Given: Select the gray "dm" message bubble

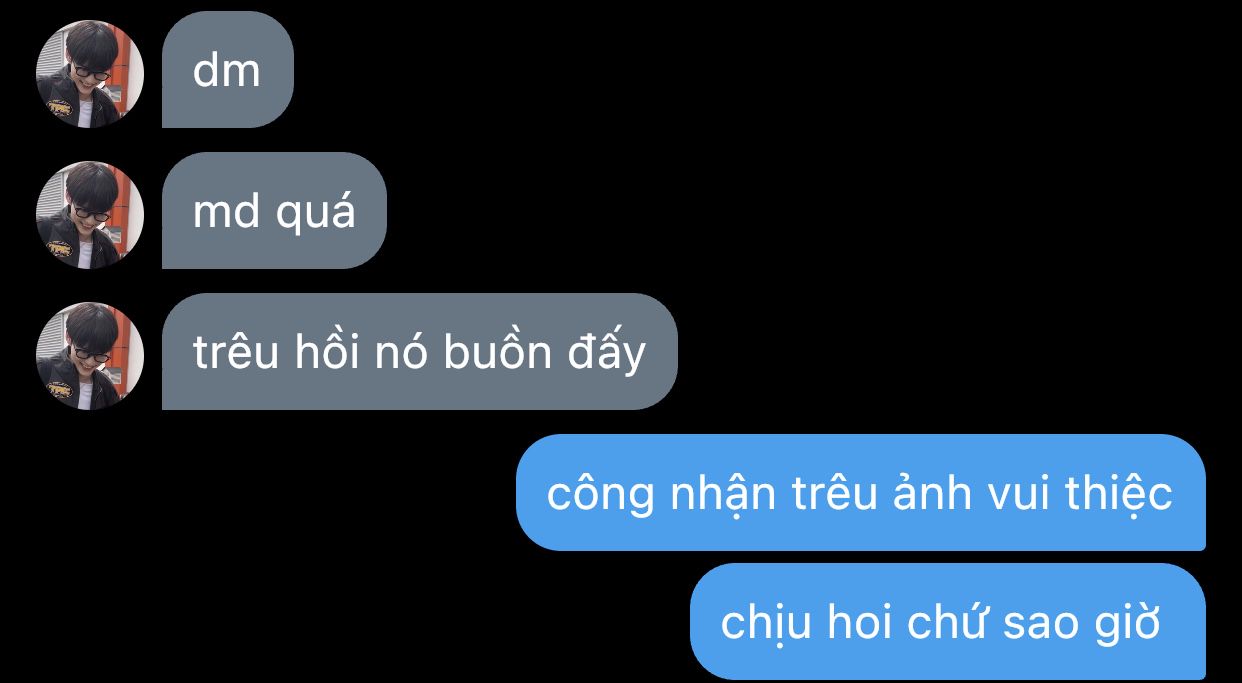Looking at the screenshot, I should [x=228, y=70].
